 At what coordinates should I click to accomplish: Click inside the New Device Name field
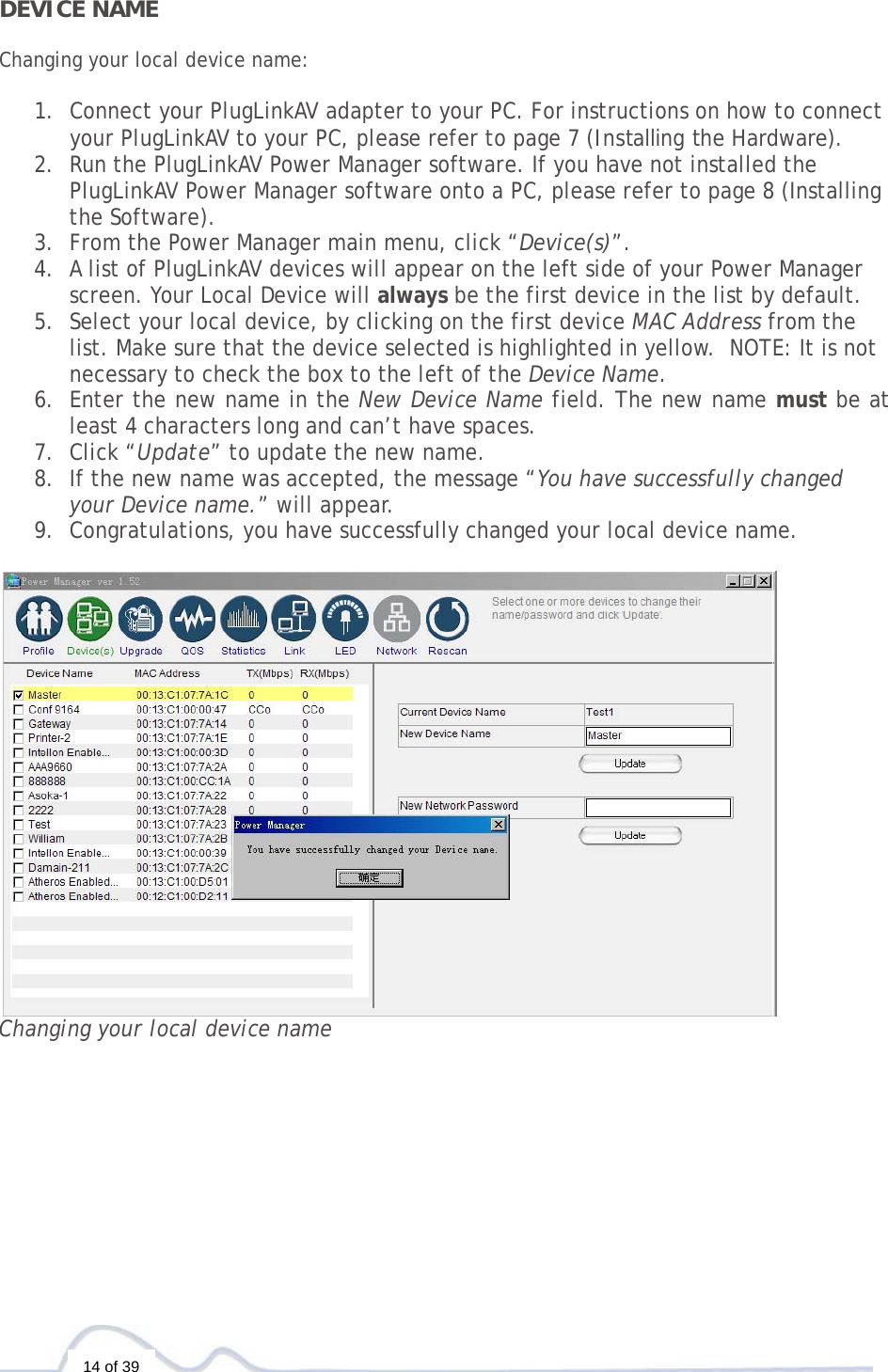pyautogui.click(x=658, y=735)
